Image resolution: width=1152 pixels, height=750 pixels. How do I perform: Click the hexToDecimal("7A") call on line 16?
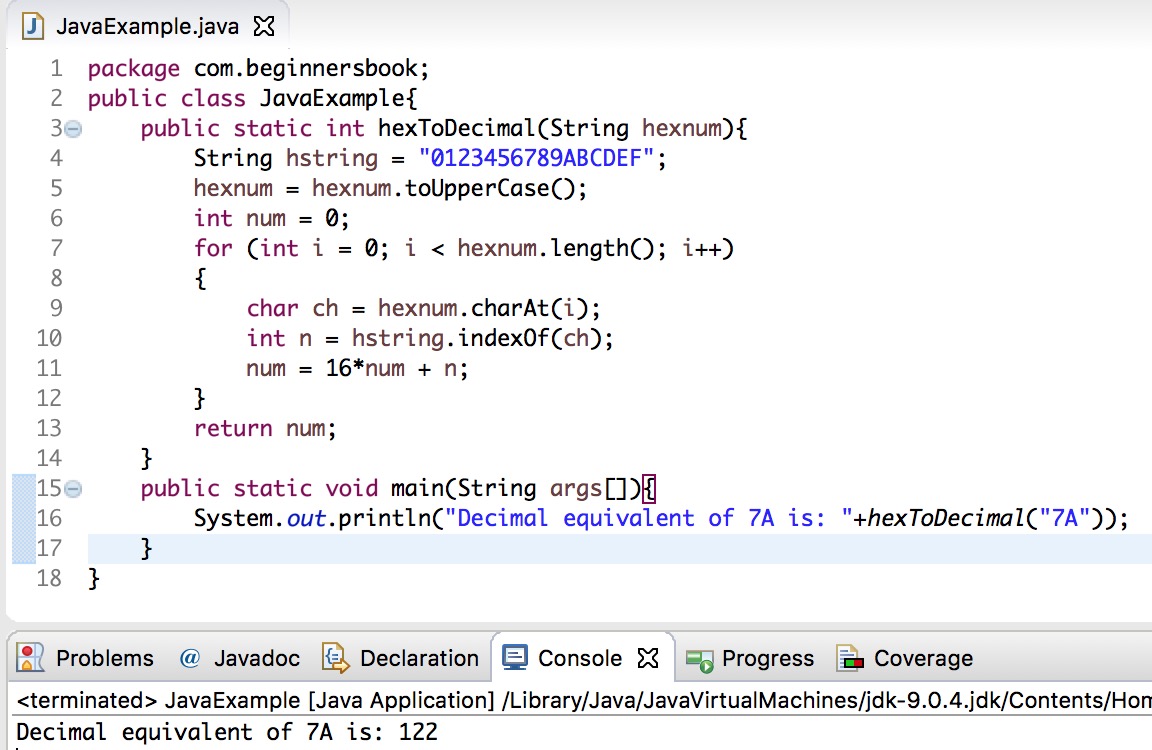984,519
